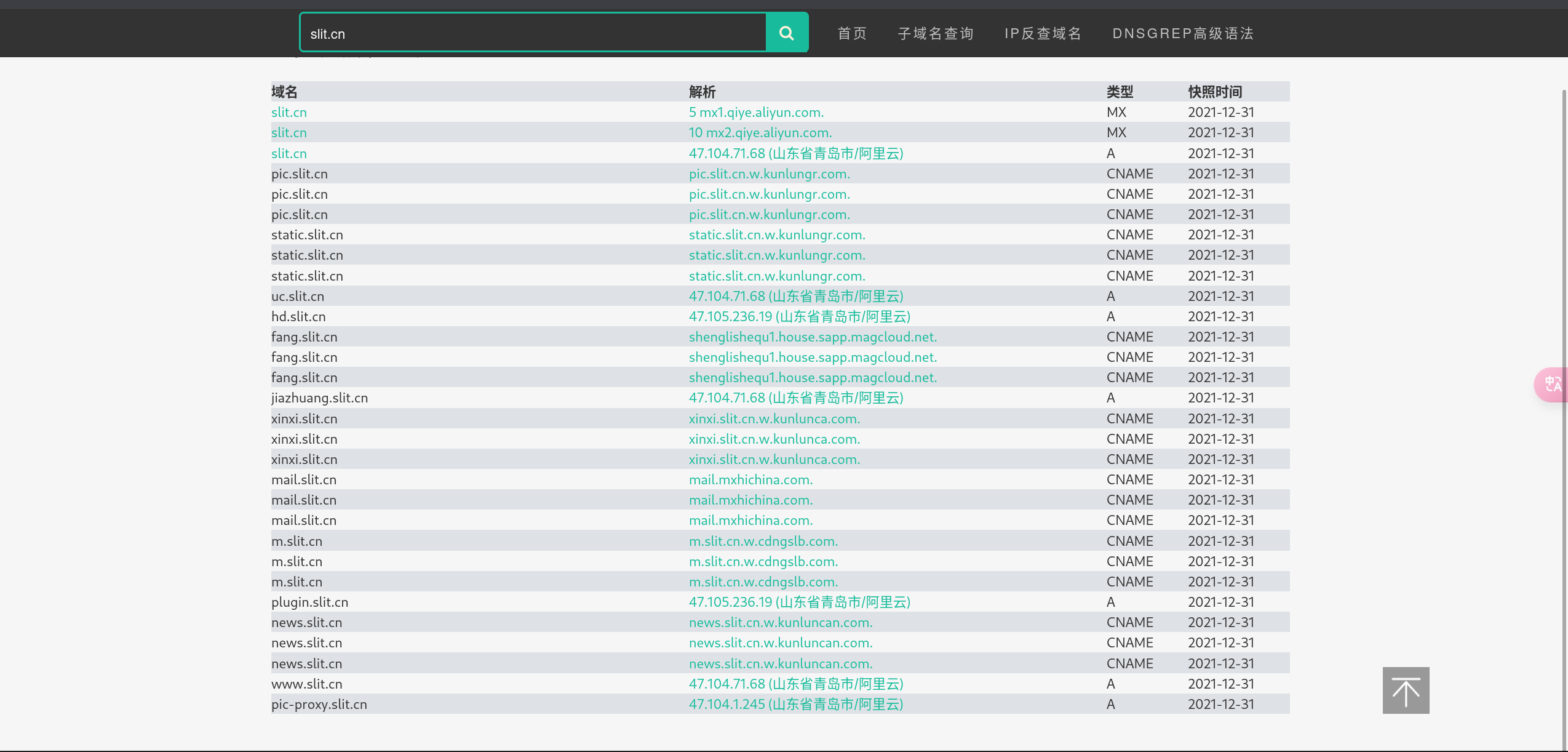The height and width of the screenshot is (752, 1568).
Task: Open the 首页 home menu item
Action: click(852, 33)
